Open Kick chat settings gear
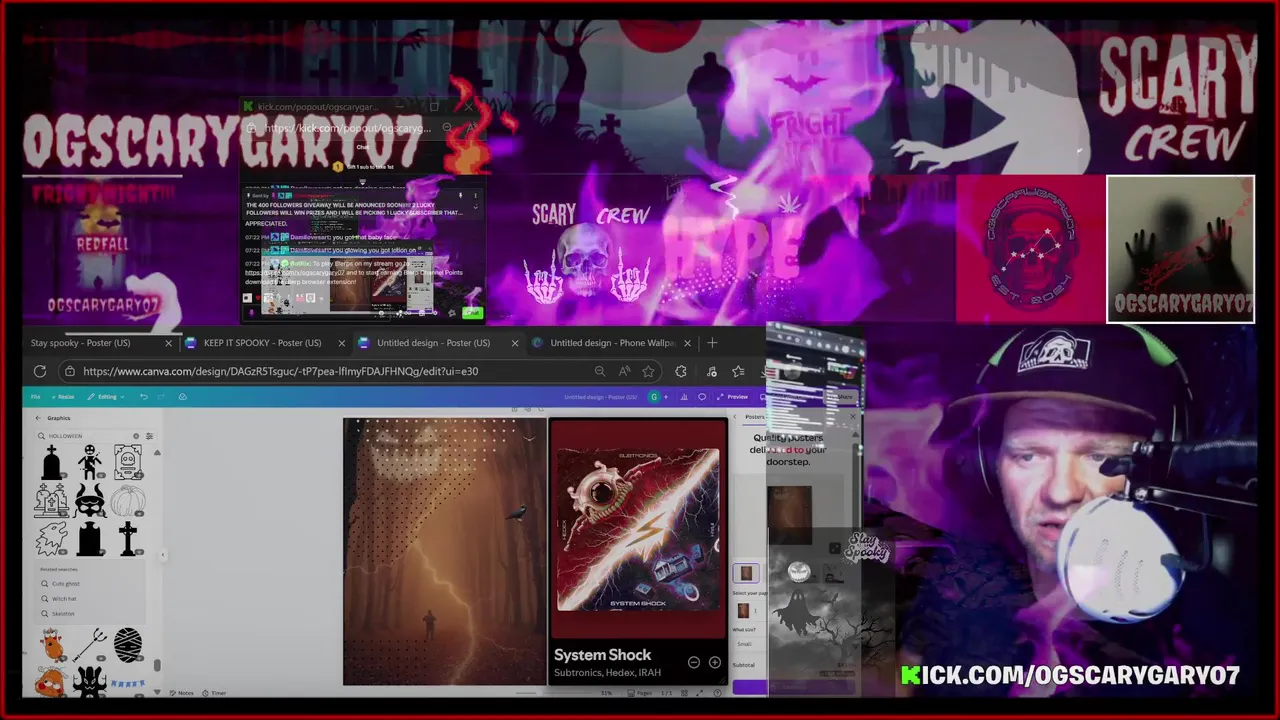This screenshot has width=1280, height=720. 451,313
